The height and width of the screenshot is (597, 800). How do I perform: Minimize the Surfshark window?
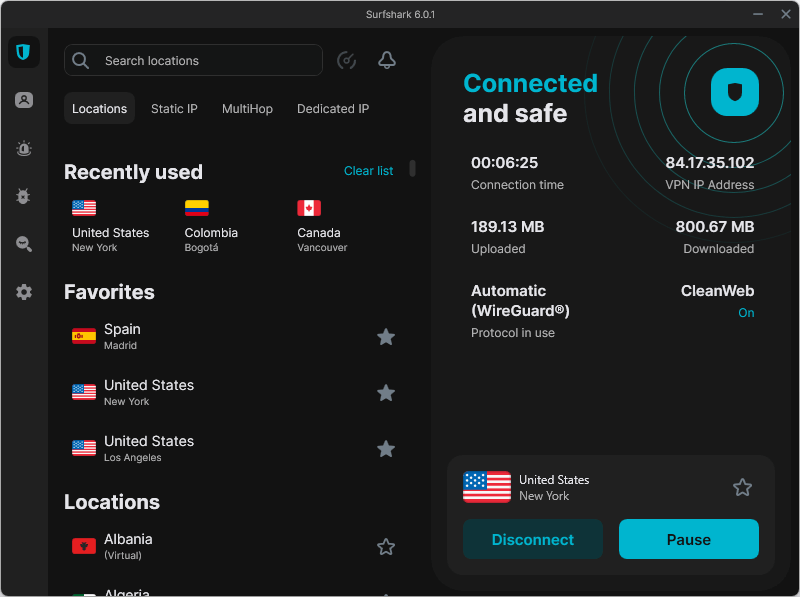click(x=758, y=14)
